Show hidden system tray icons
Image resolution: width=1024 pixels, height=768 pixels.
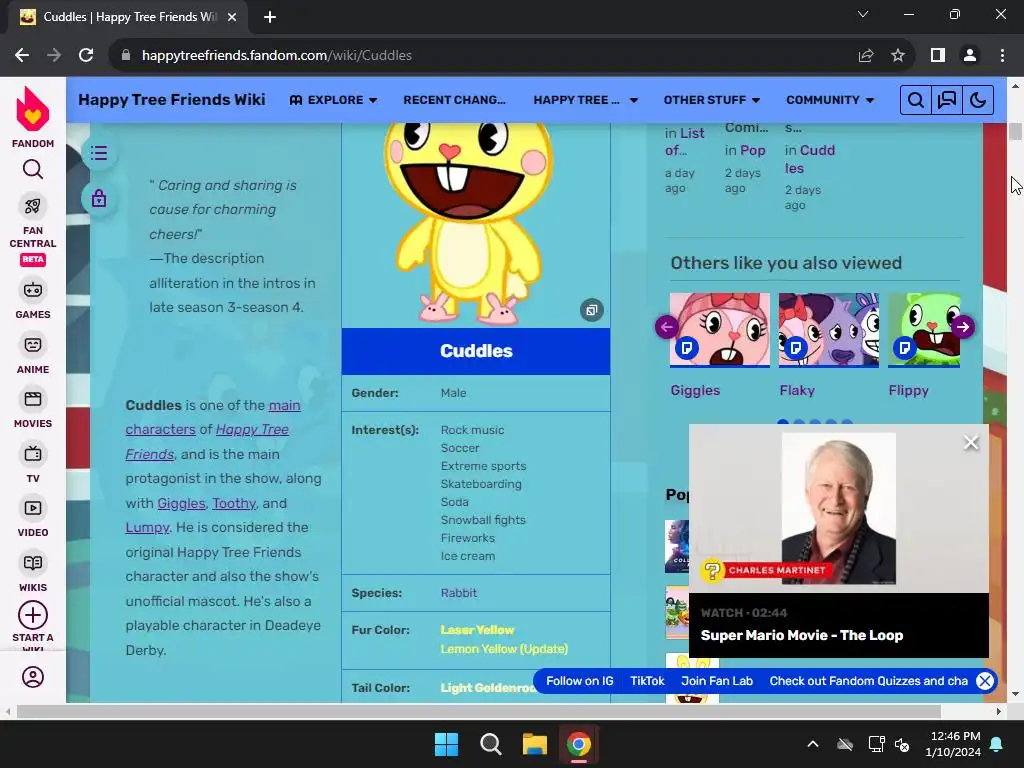coord(813,744)
